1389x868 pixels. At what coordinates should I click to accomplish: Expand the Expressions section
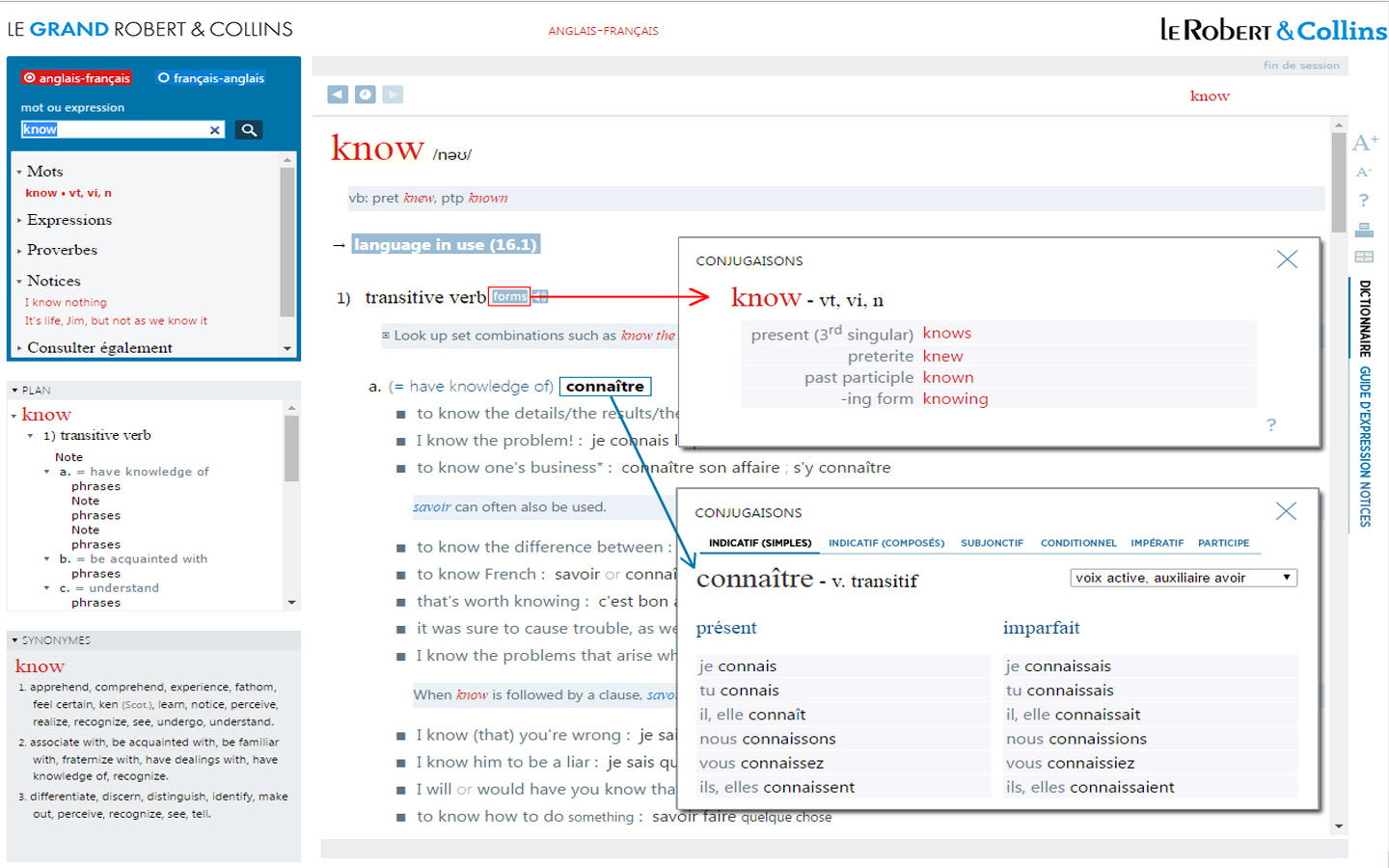(x=19, y=221)
